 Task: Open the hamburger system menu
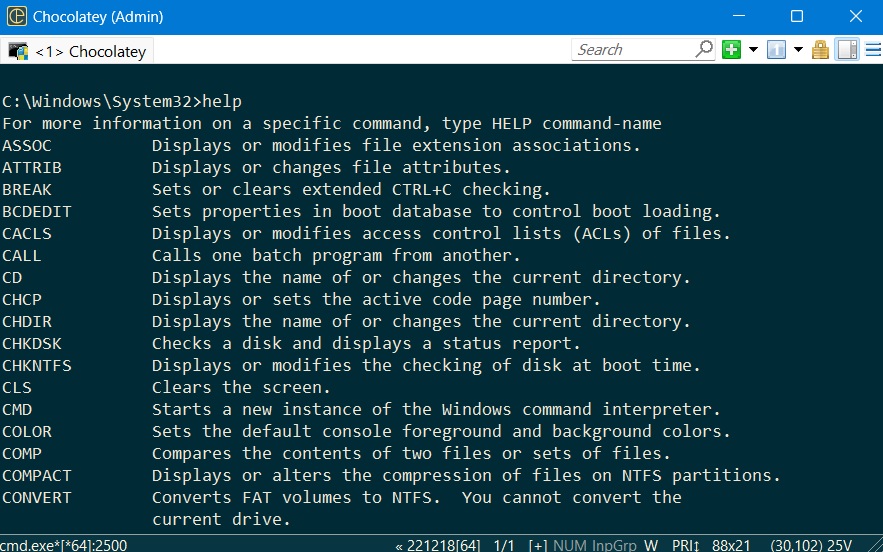point(873,50)
